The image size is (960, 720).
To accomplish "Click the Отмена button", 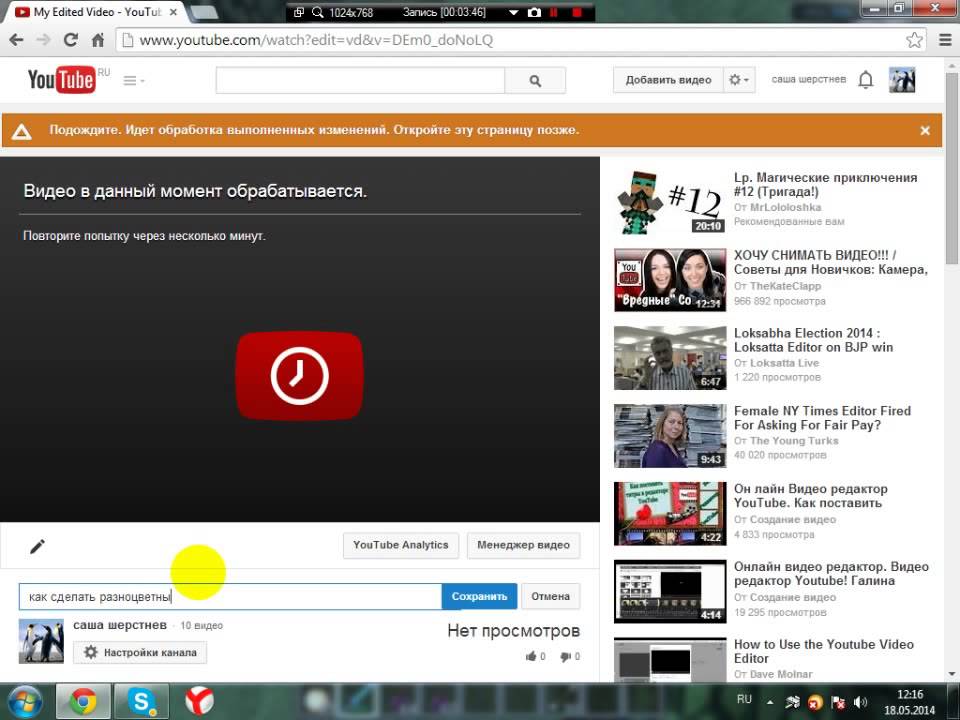I will tap(550, 596).
